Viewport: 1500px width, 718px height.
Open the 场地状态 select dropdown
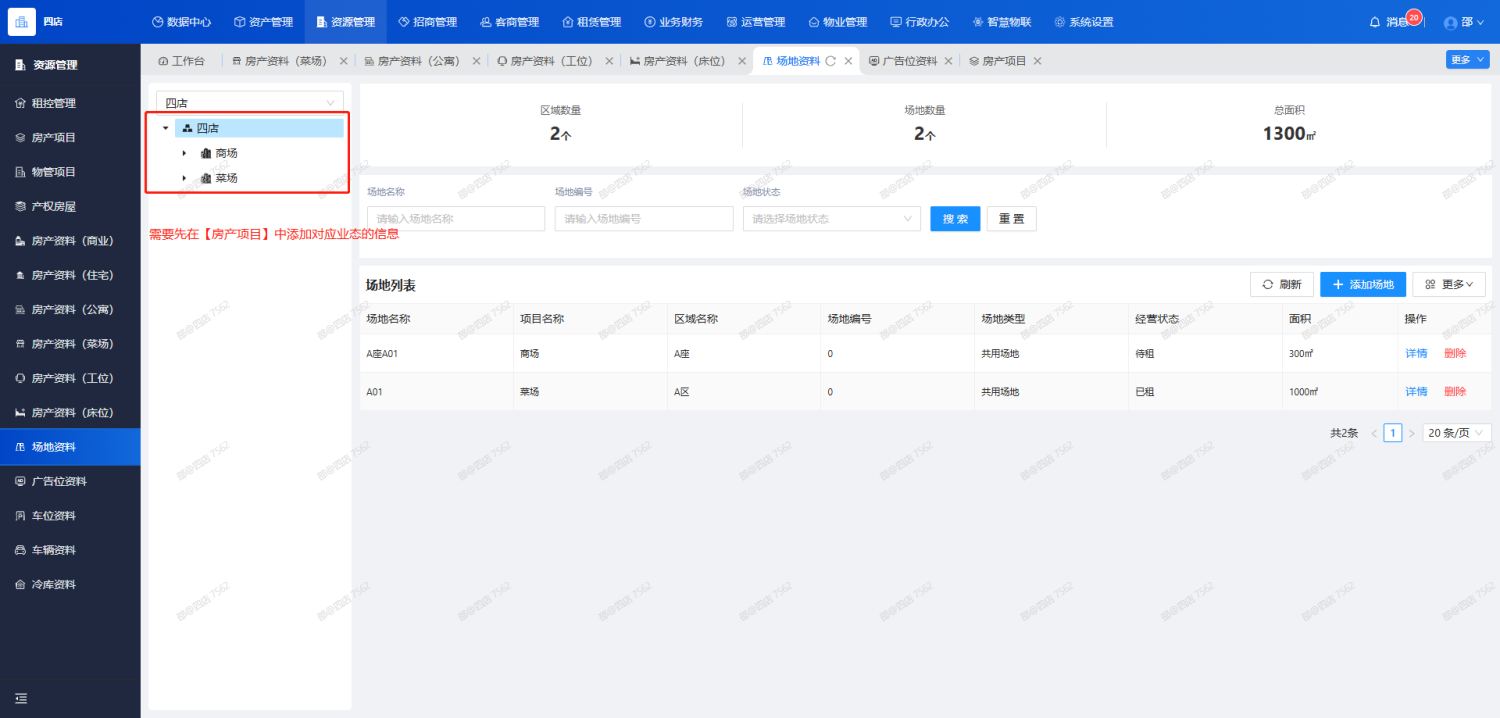click(x=831, y=218)
